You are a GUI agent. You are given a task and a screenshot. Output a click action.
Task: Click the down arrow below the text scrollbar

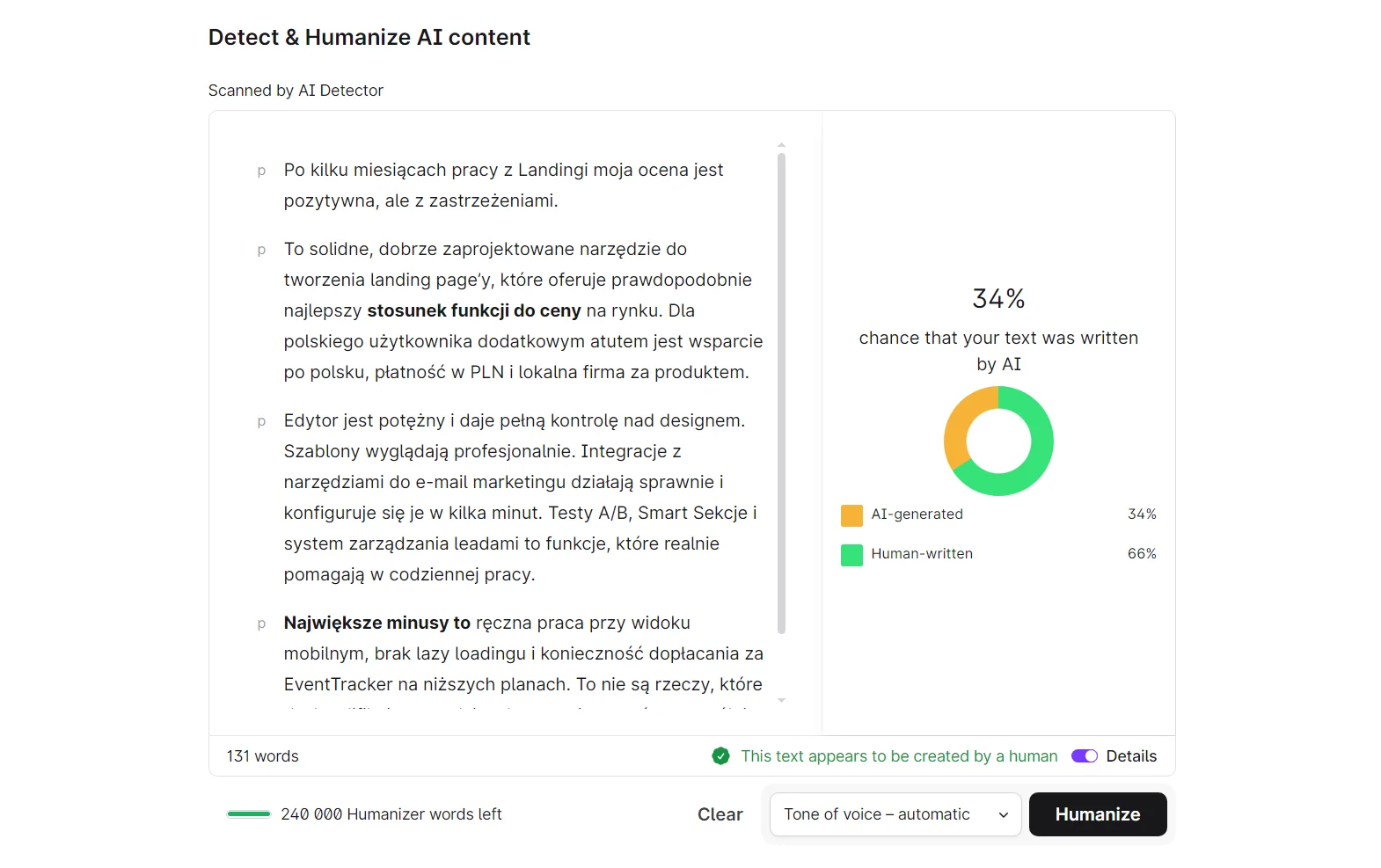point(781,701)
